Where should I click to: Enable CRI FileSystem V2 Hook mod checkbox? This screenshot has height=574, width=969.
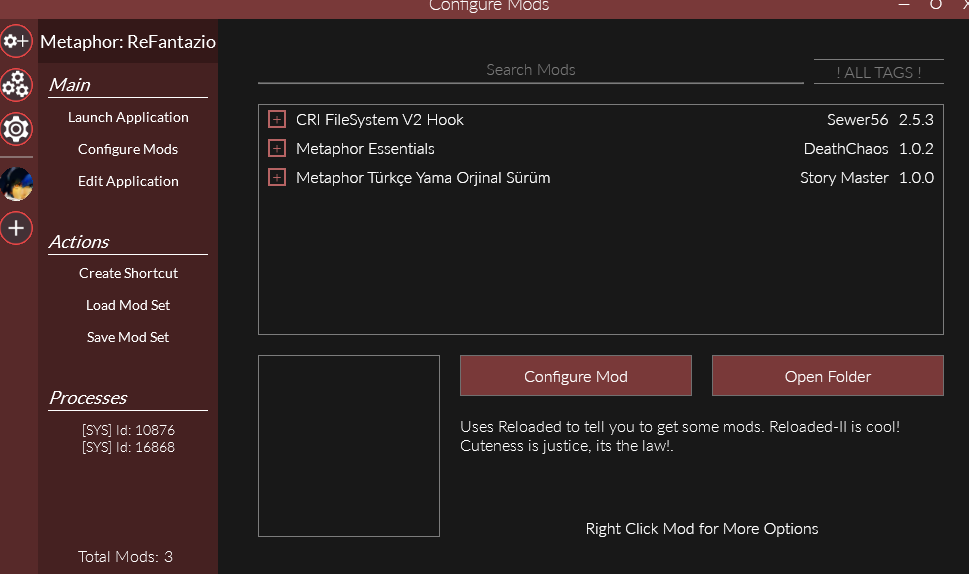click(277, 119)
